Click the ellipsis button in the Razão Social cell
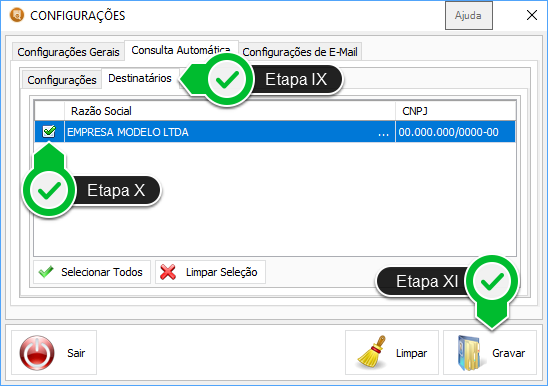Image resolution: width=548 pixels, height=386 pixels. (383, 133)
